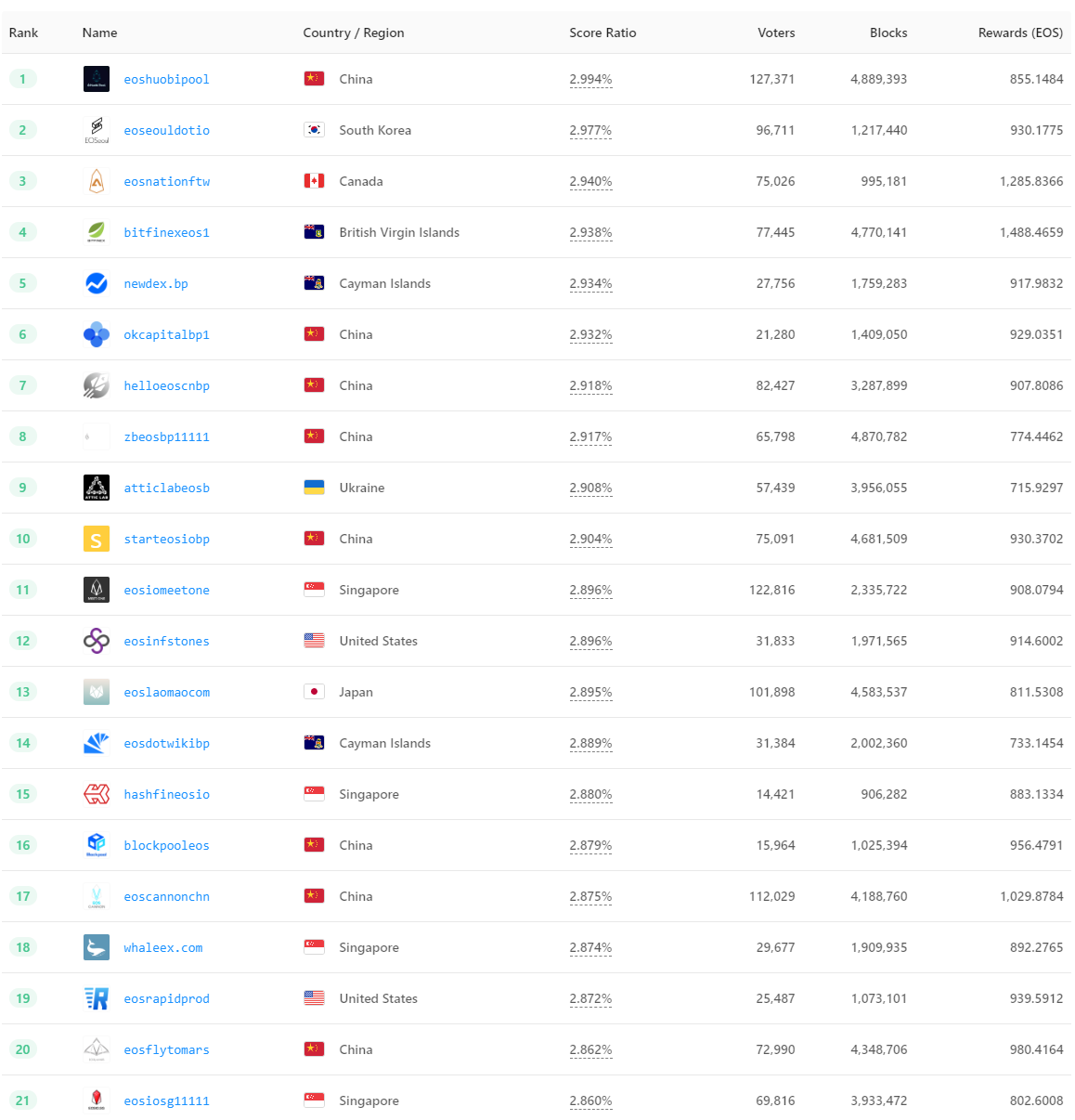
Task: Click the British Virgin Islands country text
Action: [399, 232]
